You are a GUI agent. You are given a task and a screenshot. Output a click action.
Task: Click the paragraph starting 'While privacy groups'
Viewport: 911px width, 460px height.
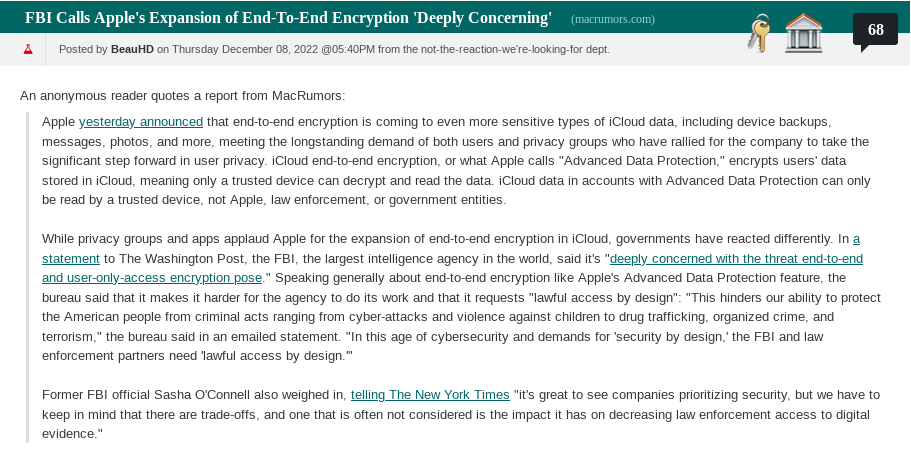[x=450, y=316]
